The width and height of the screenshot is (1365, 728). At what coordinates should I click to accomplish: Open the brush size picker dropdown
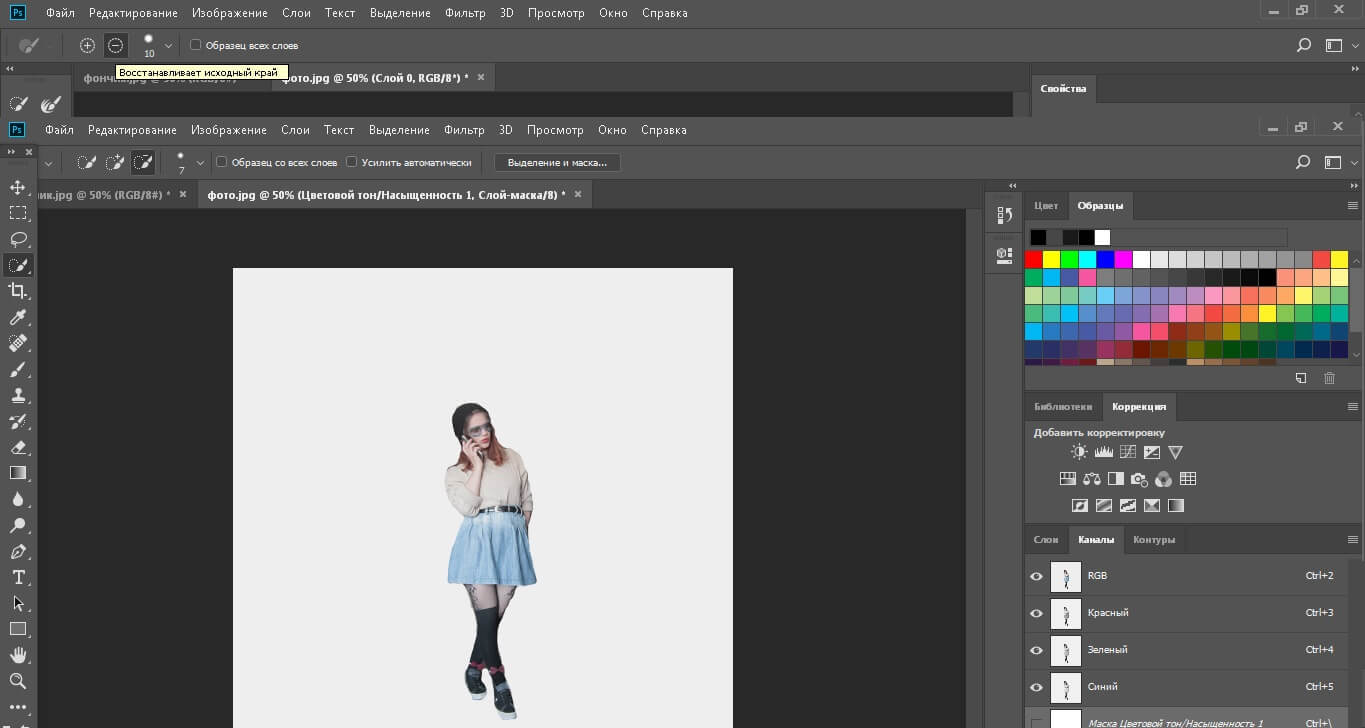click(201, 162)
